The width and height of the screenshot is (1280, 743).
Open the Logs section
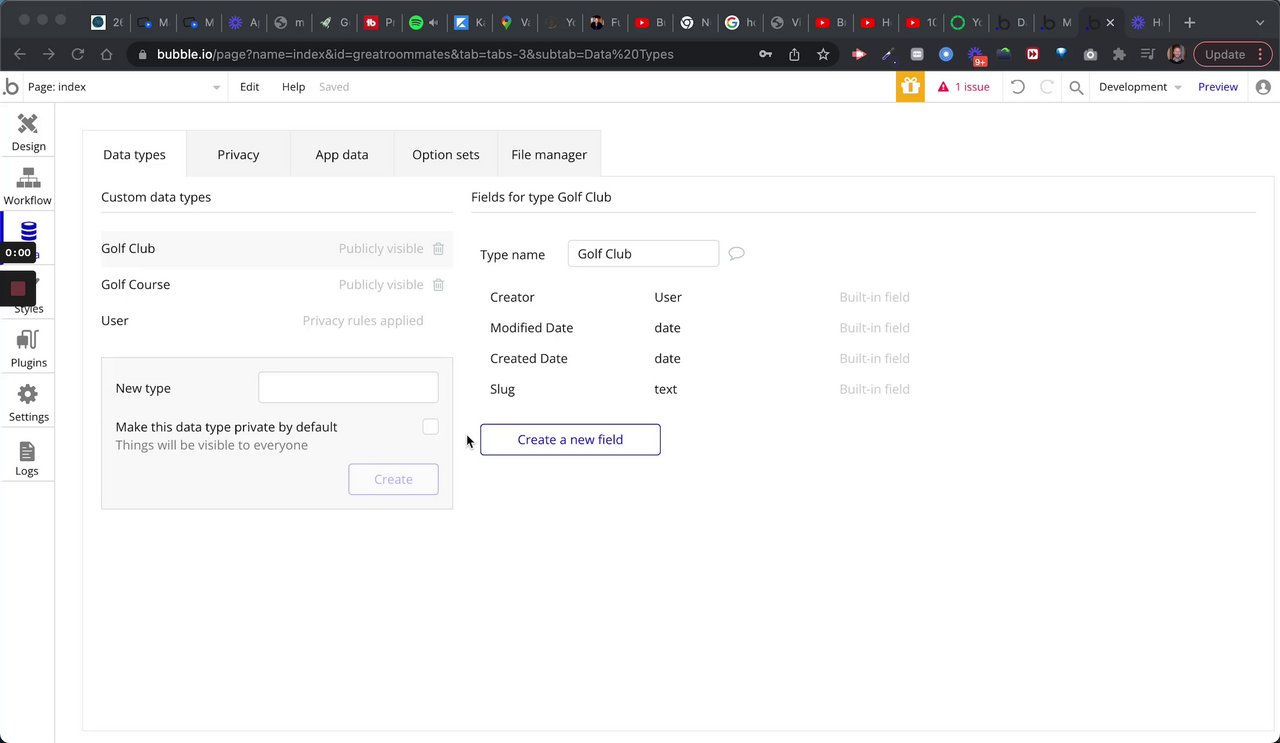point(27,458)
